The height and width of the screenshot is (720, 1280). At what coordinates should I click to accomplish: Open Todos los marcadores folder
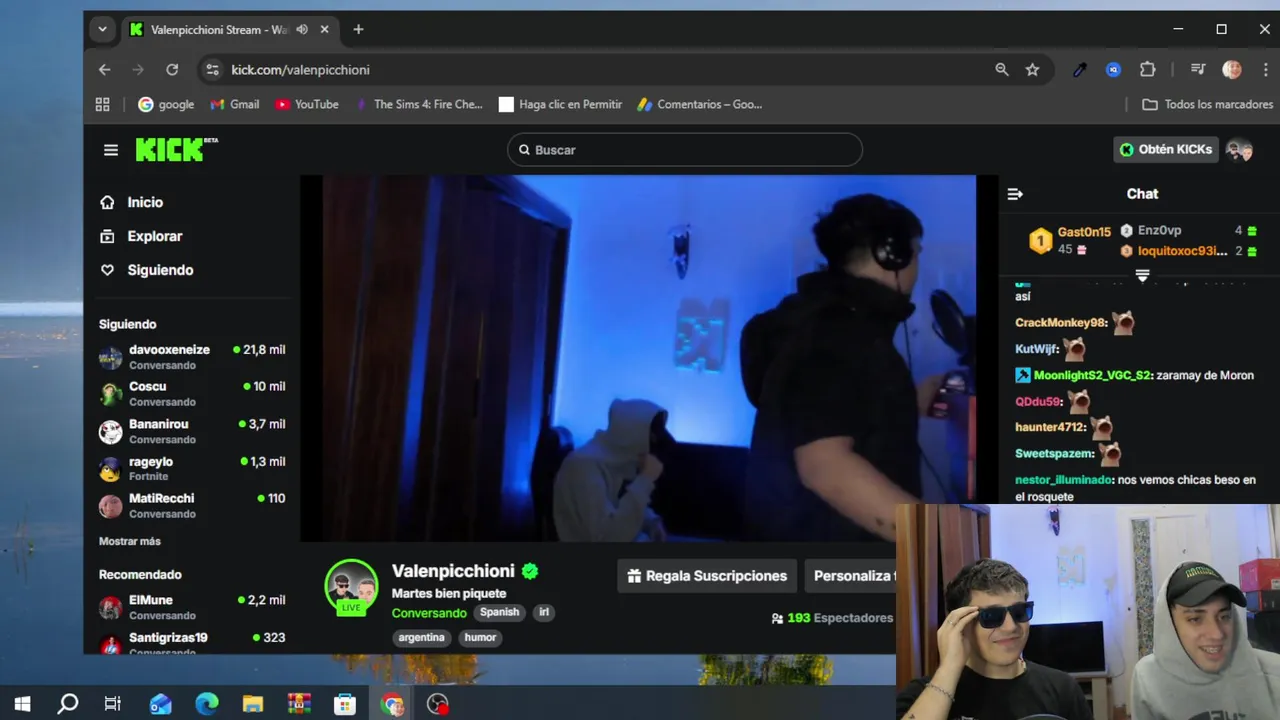tap(1207, 104)
